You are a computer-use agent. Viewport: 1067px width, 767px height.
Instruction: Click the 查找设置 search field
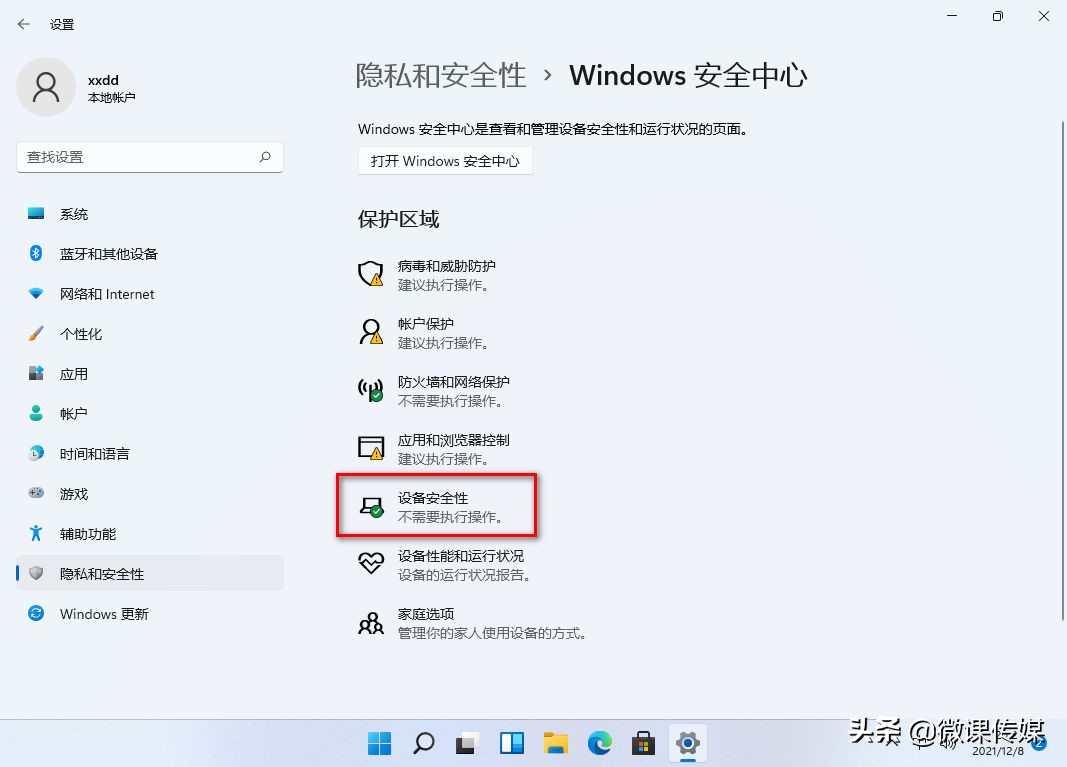tap(150, 157)
